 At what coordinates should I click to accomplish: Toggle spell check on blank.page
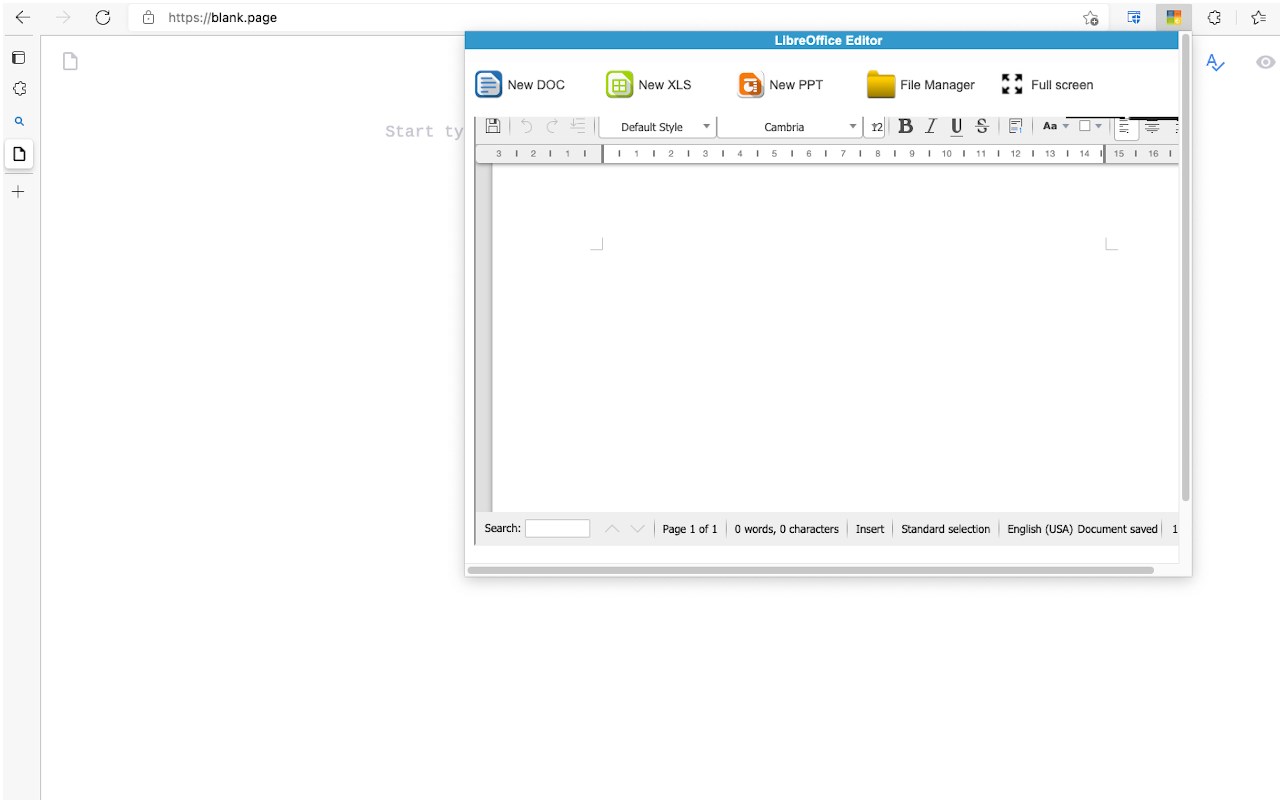(x=1215, y=62)
